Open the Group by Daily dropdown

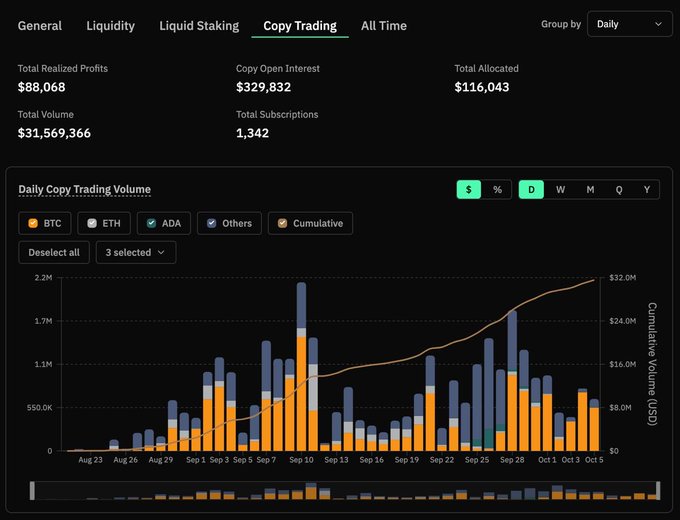(x=629, y=24)
